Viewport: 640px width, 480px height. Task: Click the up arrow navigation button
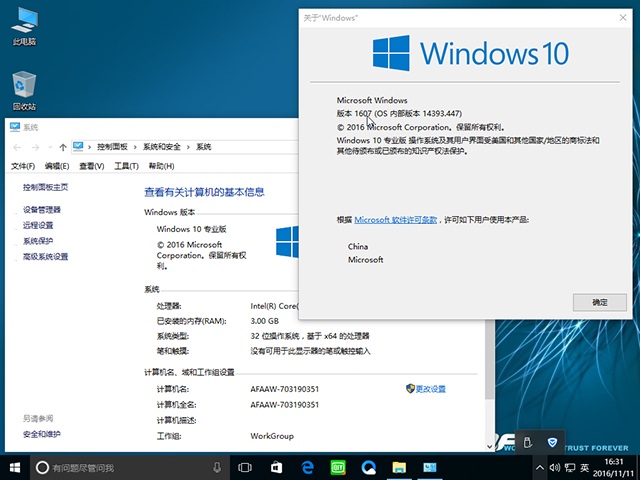point(63,147)
